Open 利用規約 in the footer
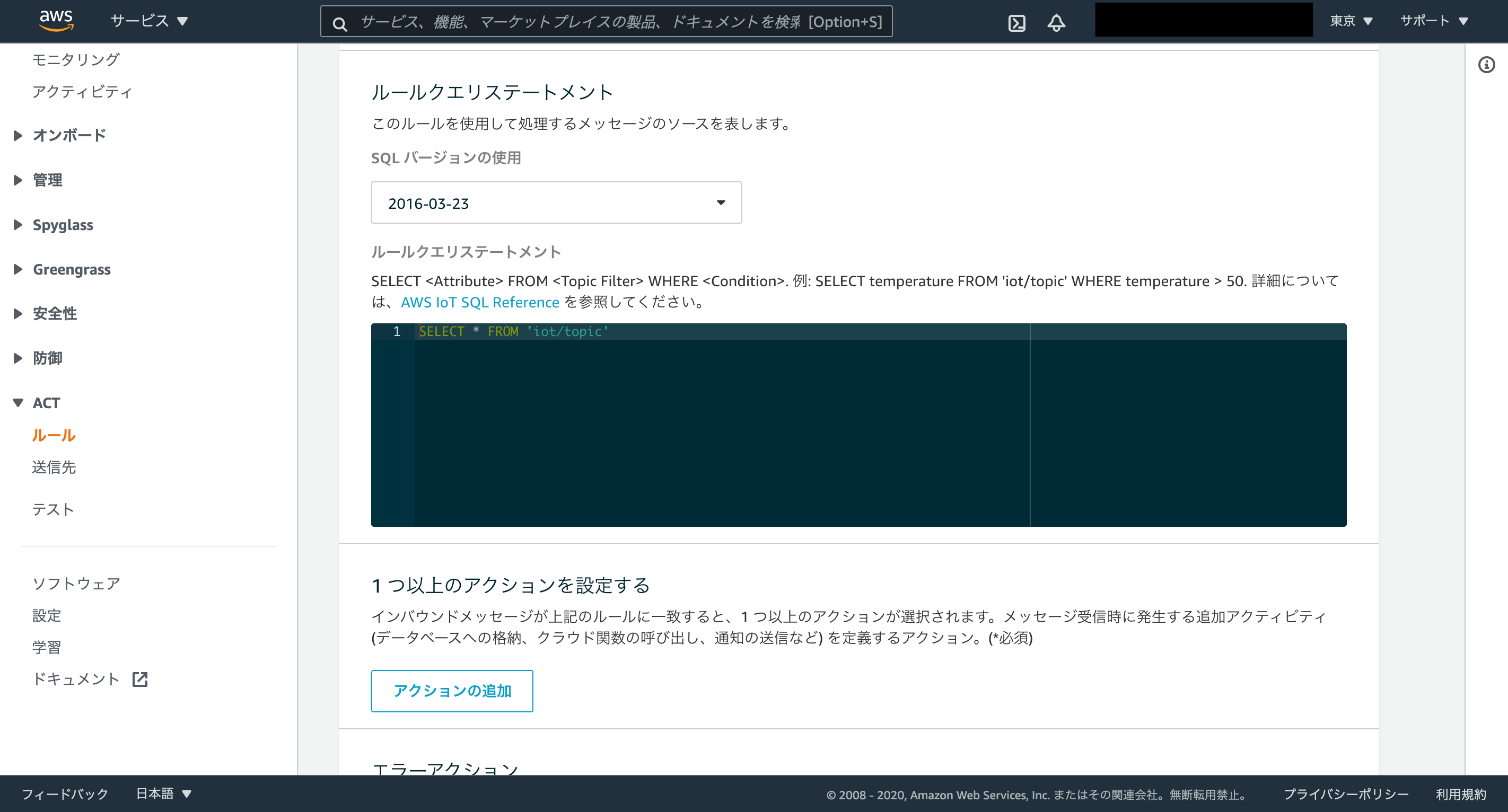This screenshot has height=812, width=1508. (1470, 795)
